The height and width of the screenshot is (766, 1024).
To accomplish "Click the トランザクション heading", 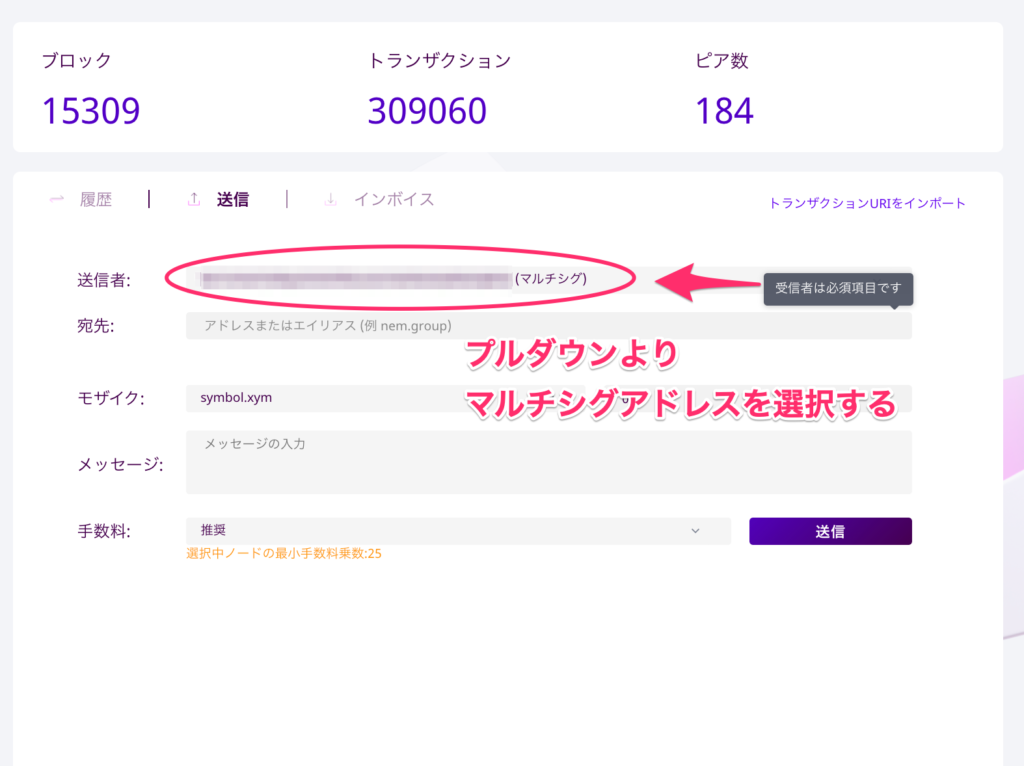I will (440, 61).
